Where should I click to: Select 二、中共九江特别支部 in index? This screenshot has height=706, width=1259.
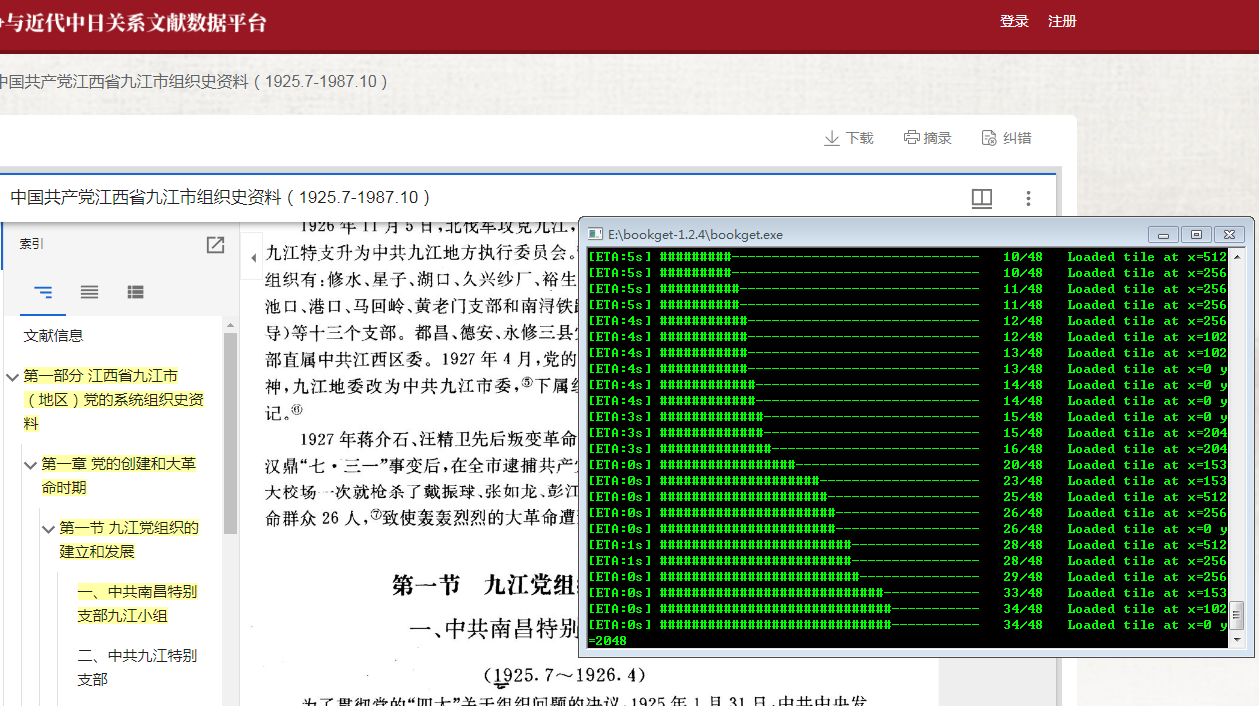(137, 667)
